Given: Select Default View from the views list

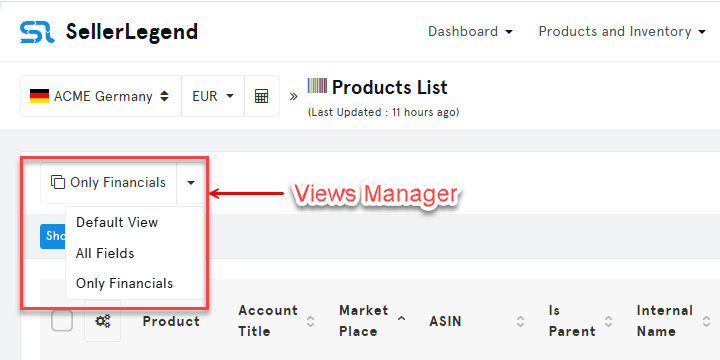Looking at the screenshot, I should pyautogui.click(x=117, y=222).
